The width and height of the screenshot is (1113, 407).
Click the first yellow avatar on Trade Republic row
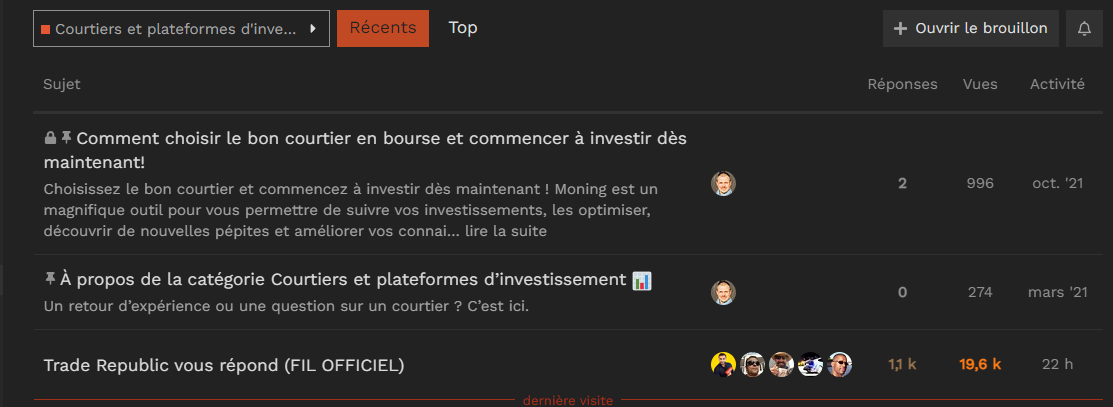pyautogui.click(x=723, y=364)
